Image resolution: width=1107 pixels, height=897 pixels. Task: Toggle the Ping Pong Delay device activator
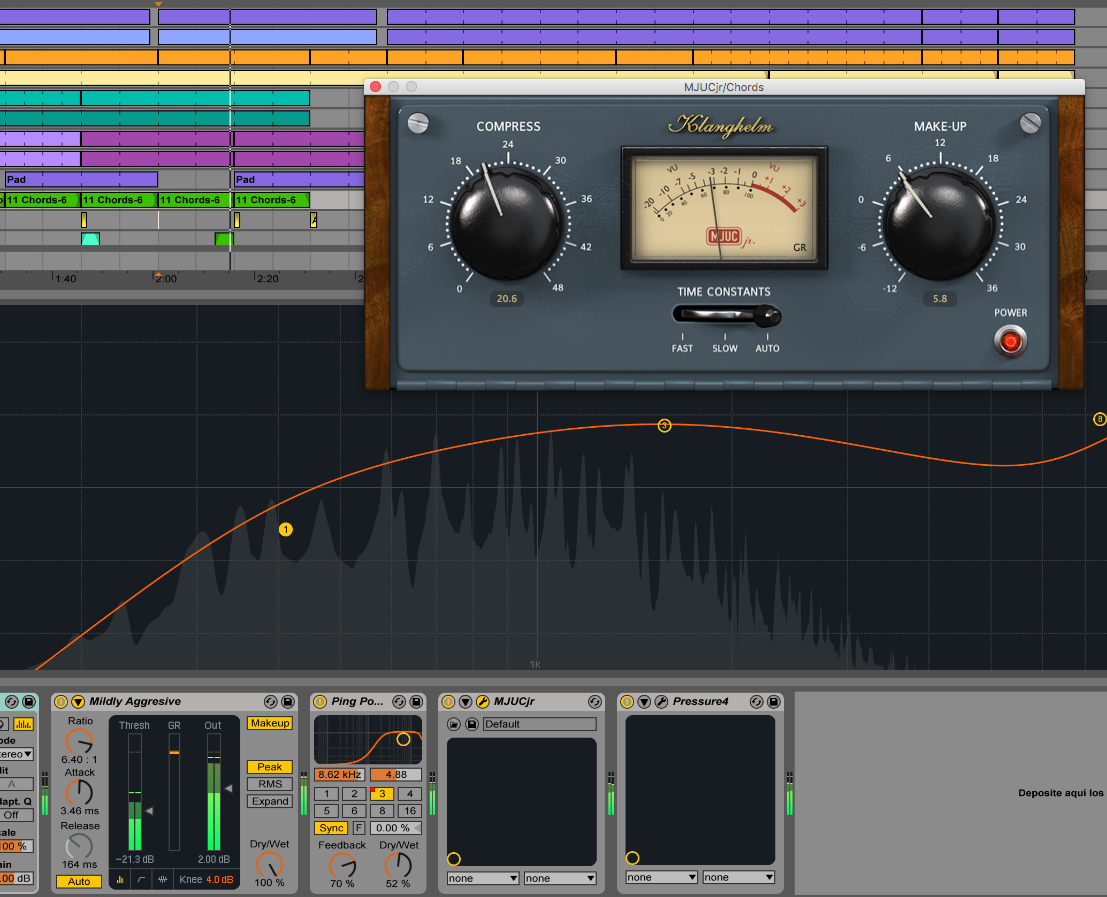[x=320, y=702]
